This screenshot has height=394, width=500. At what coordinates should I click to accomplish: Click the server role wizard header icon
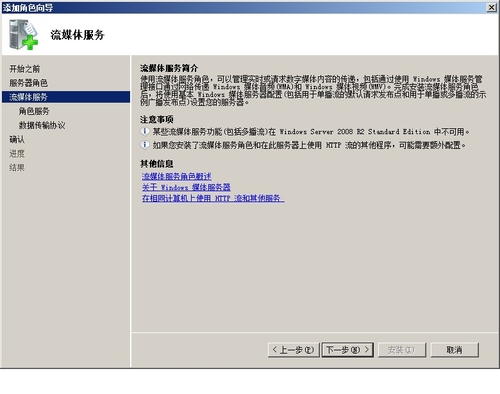23,35
